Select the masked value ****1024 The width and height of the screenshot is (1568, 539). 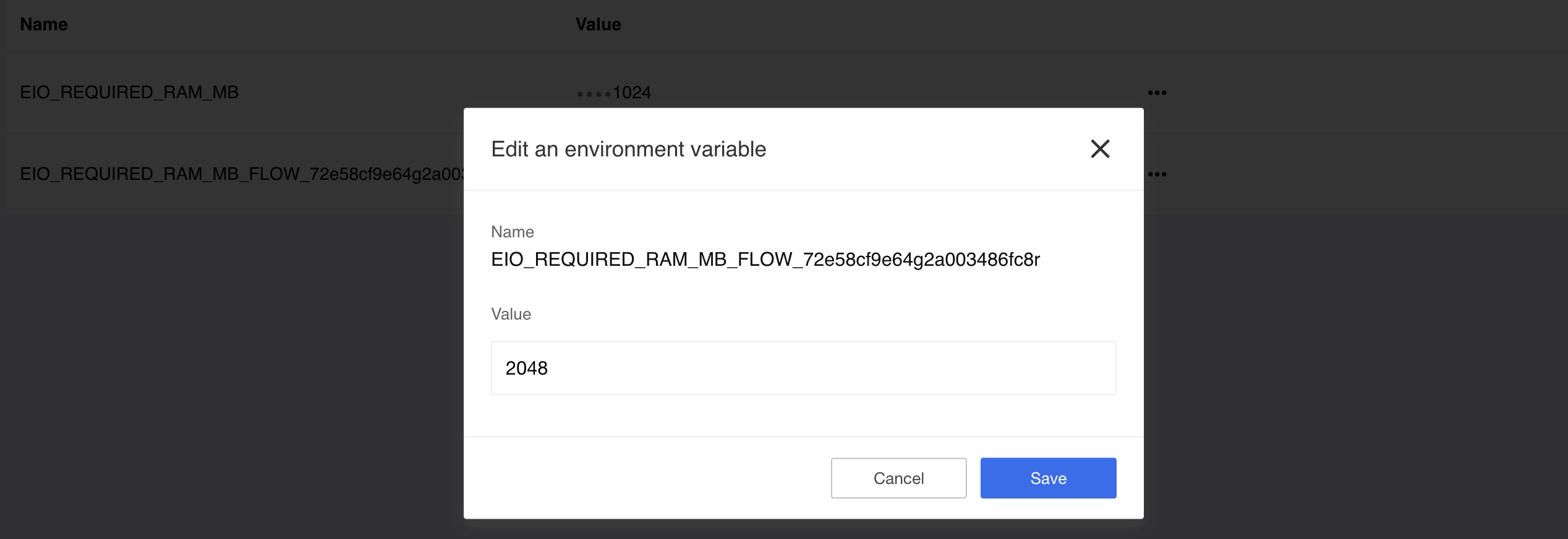click(613, 93)
